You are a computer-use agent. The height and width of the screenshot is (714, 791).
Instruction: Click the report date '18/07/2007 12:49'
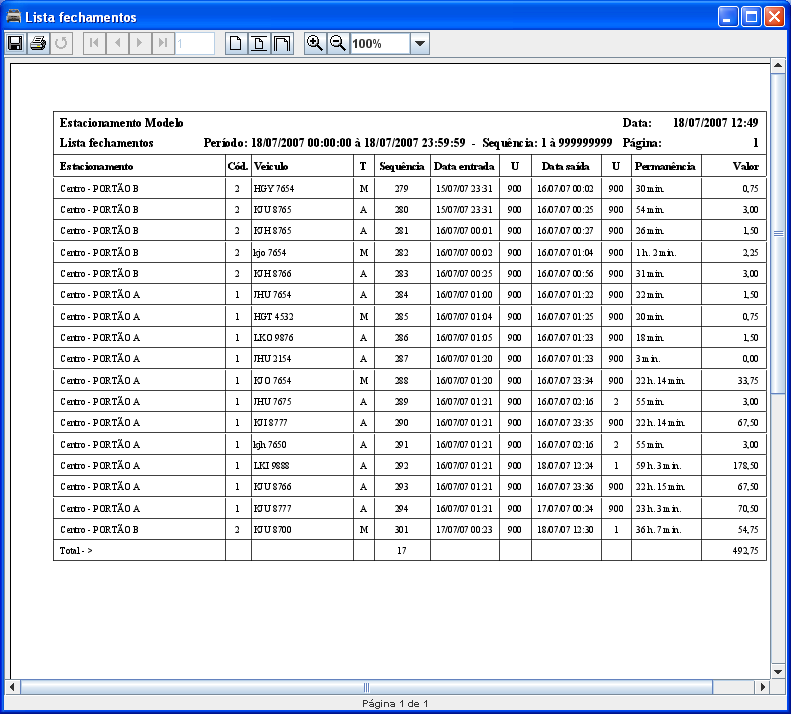pyautogui.click(x=716, y=123)
